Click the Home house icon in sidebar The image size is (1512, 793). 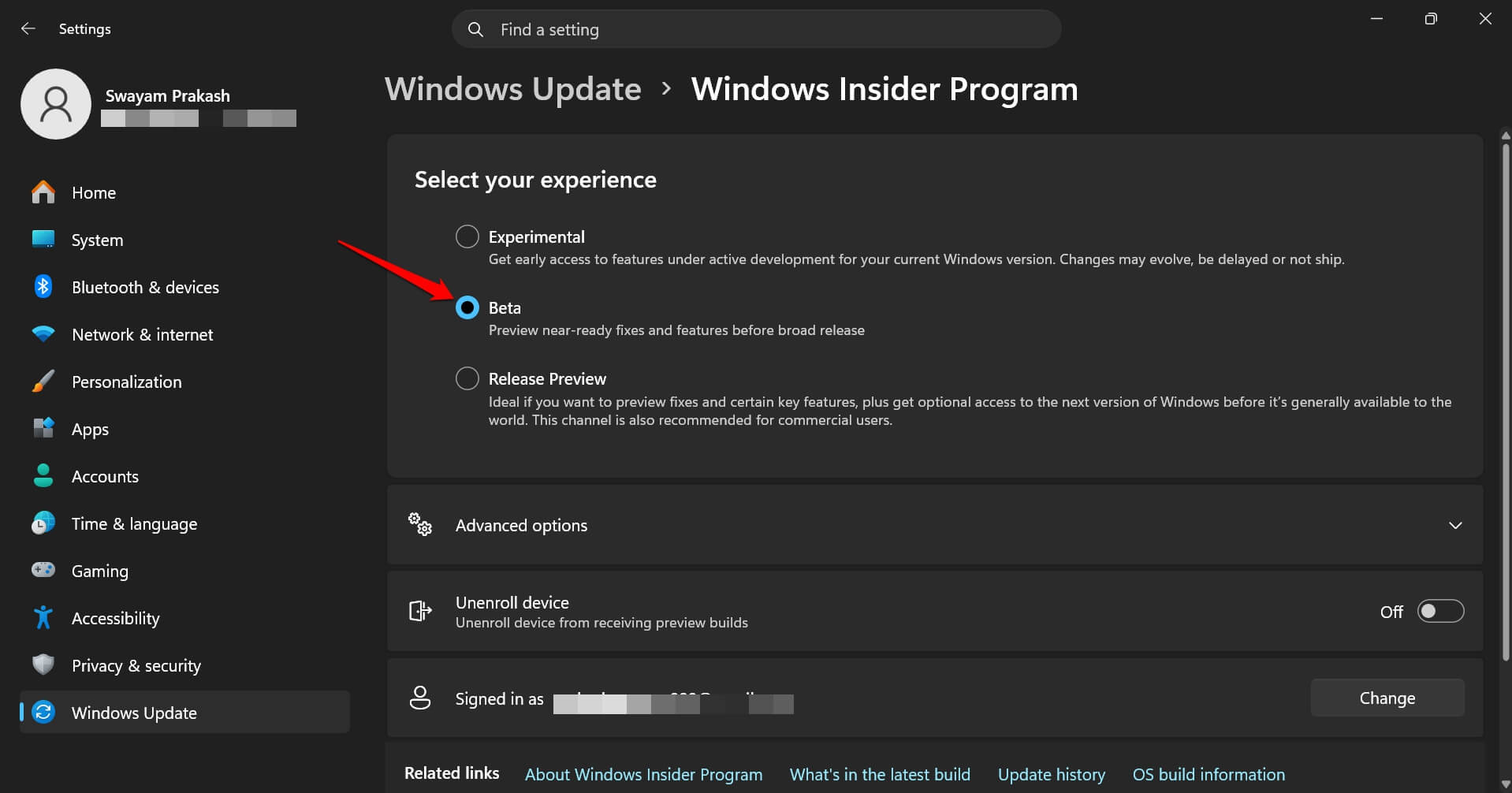tap(43, 192)
